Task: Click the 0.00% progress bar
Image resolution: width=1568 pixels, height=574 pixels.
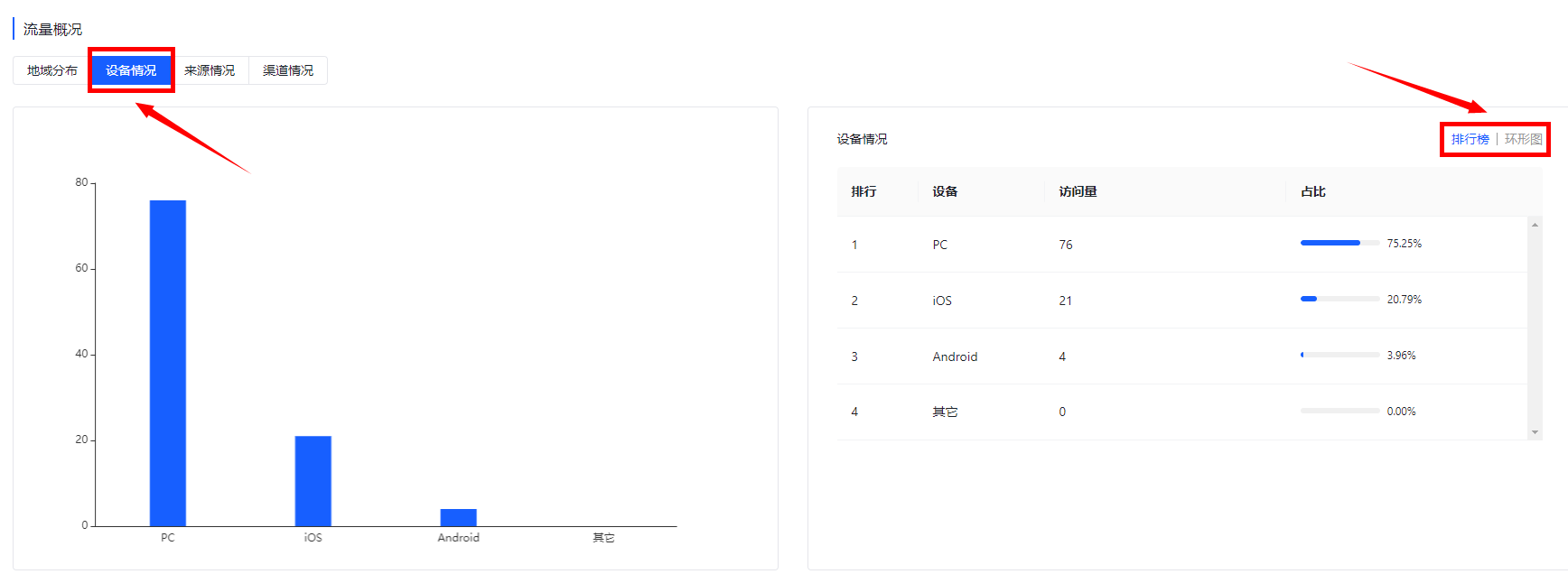Action: [x=1339, y=411]
